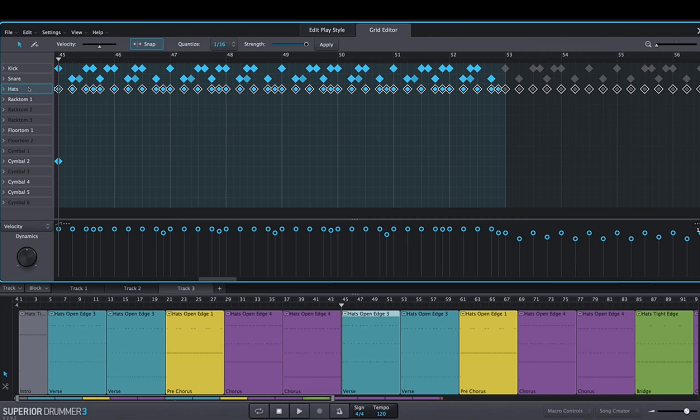Open the Song Creator selector
This screenshot has height=420, width=700.
pyautogui.click(x=619, y=411)
